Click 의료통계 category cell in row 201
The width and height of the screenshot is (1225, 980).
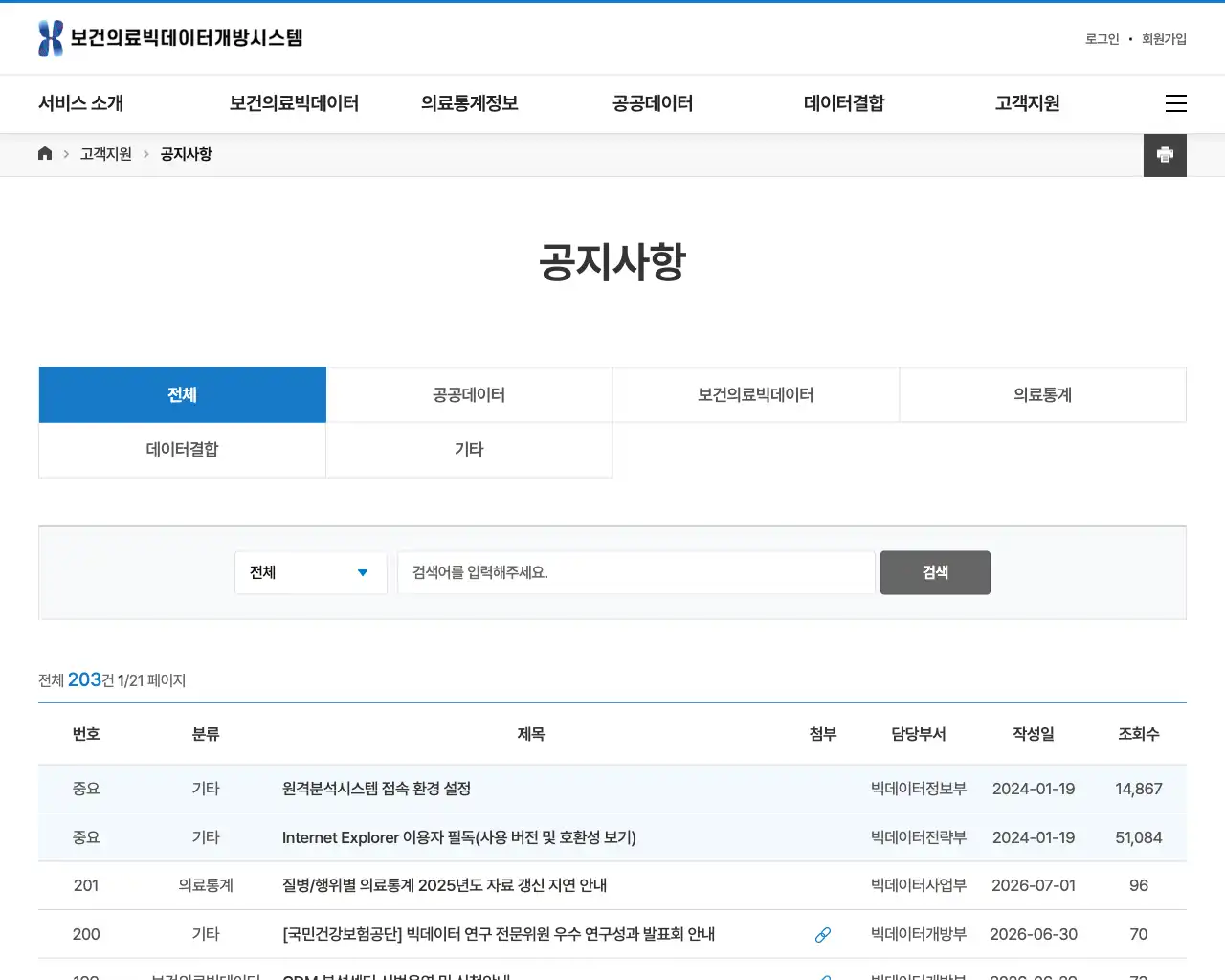(x=206, y=885)
